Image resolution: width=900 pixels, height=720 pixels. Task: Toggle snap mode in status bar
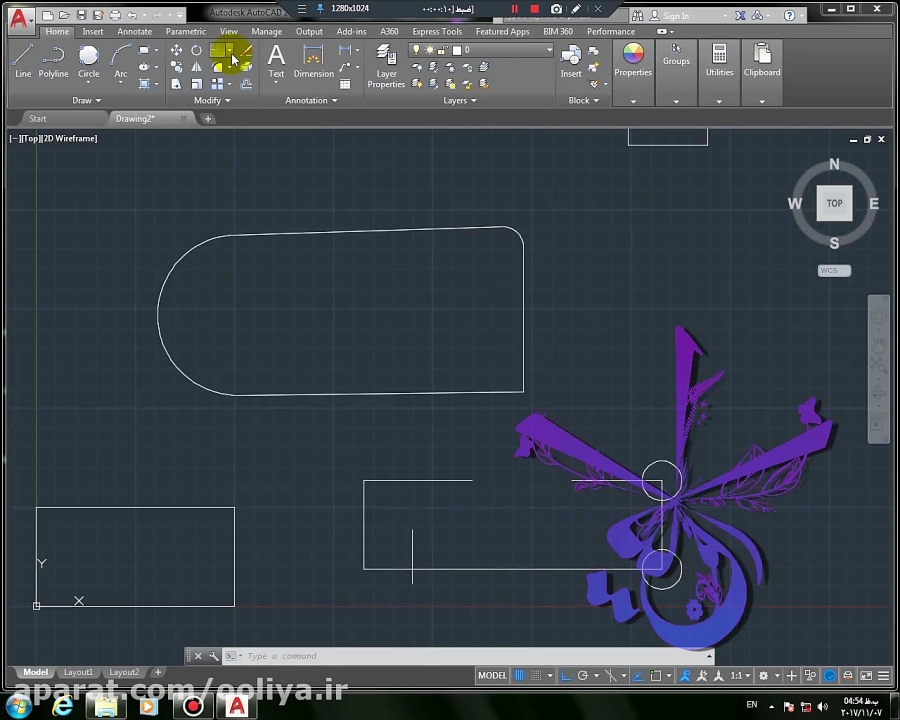[x=536, y=676]
